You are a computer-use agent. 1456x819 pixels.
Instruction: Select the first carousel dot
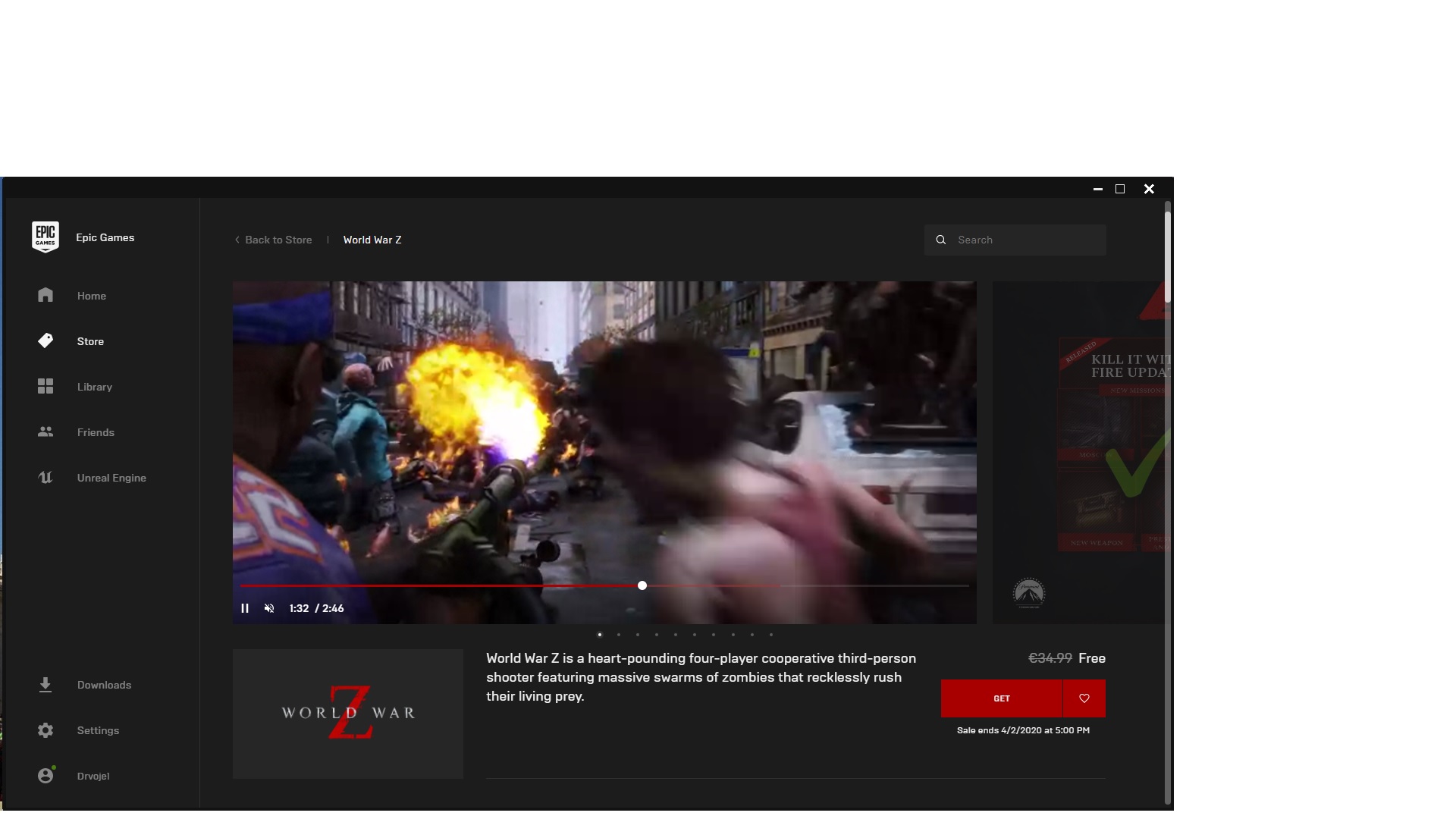(600, 635)
